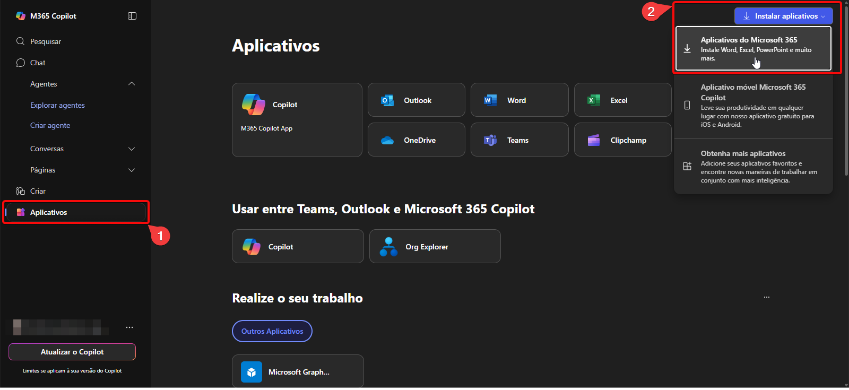Viewport: 849px width, 390px height.
Task: Click the 'Realize o seu trabalho' heading
Action: coord(297,298)
